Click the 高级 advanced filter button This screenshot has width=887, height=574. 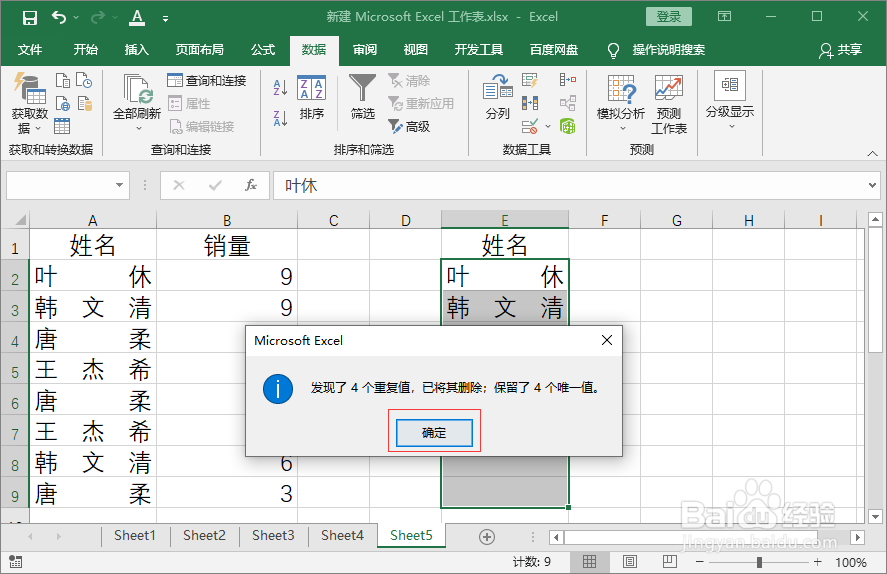[409, 126]
